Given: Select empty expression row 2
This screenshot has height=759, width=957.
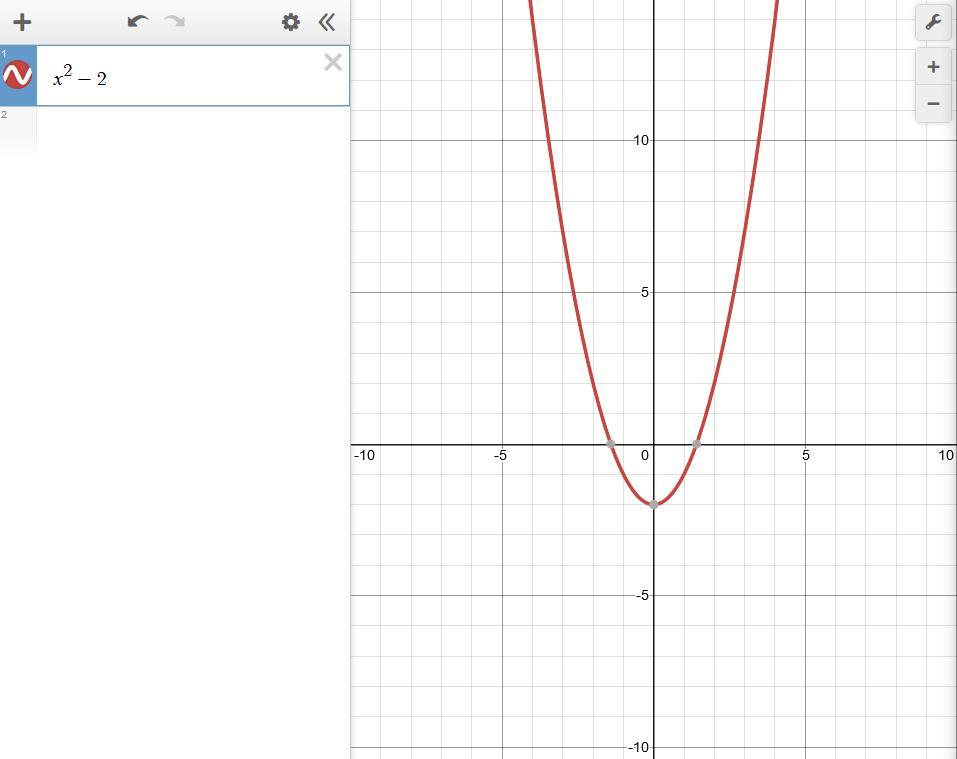Looking at the screenshot, I should pos(175,130).
